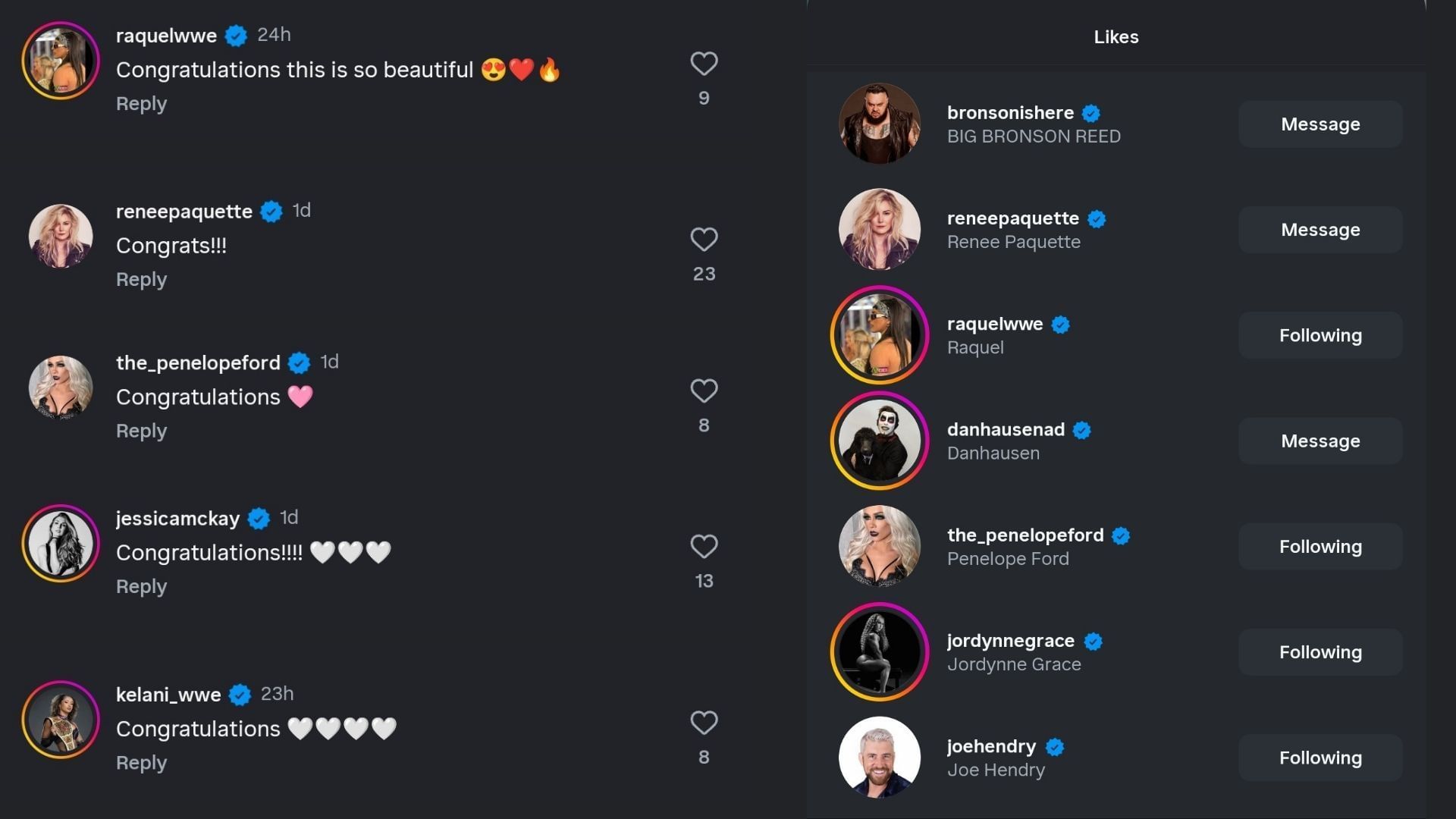Open Joe Hendry's profile thumbnail
This screenshot has height=819, width=1456.
(879, 757)
